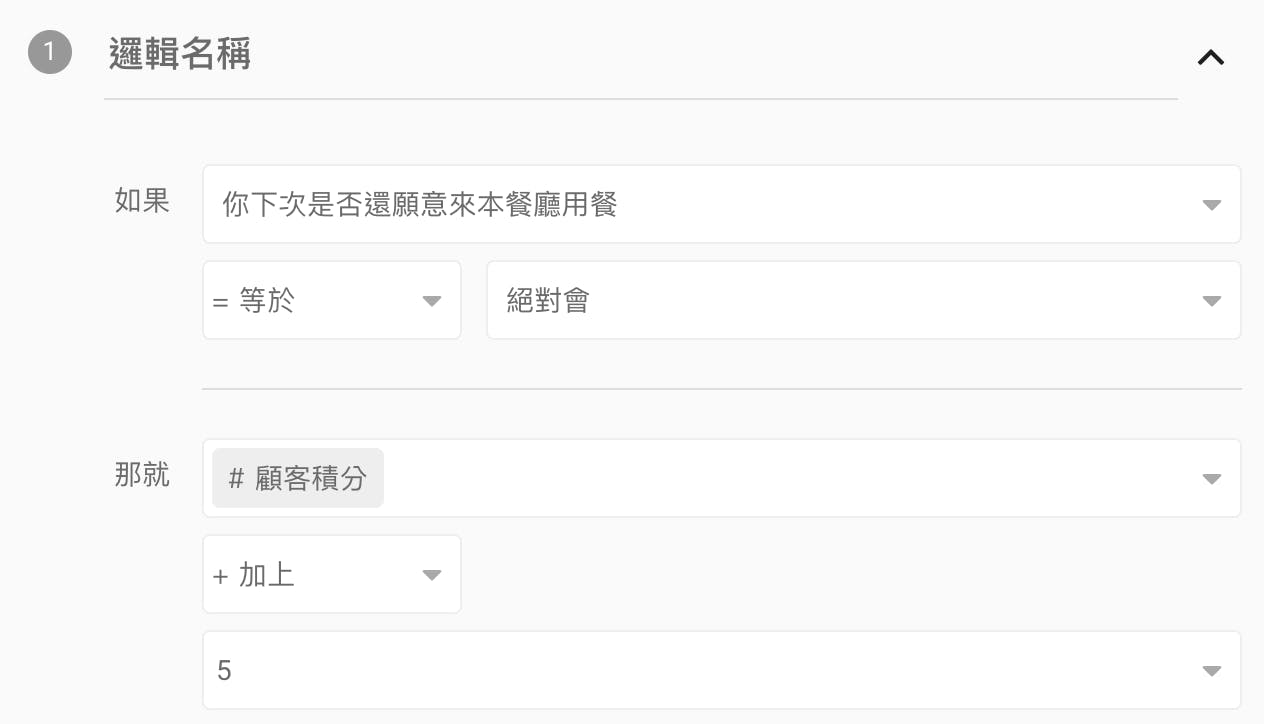
Task: Open the 你下次是否還願意來本餐廳用餐 question dropdown
Action: click(x=700, y=205)
